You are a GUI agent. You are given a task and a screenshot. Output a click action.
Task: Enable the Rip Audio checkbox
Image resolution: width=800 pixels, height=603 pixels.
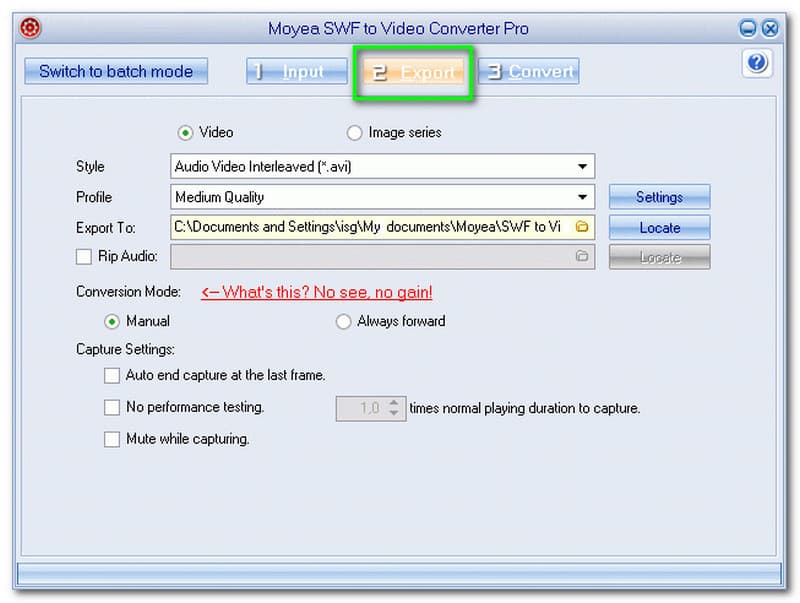coord(84,257)
